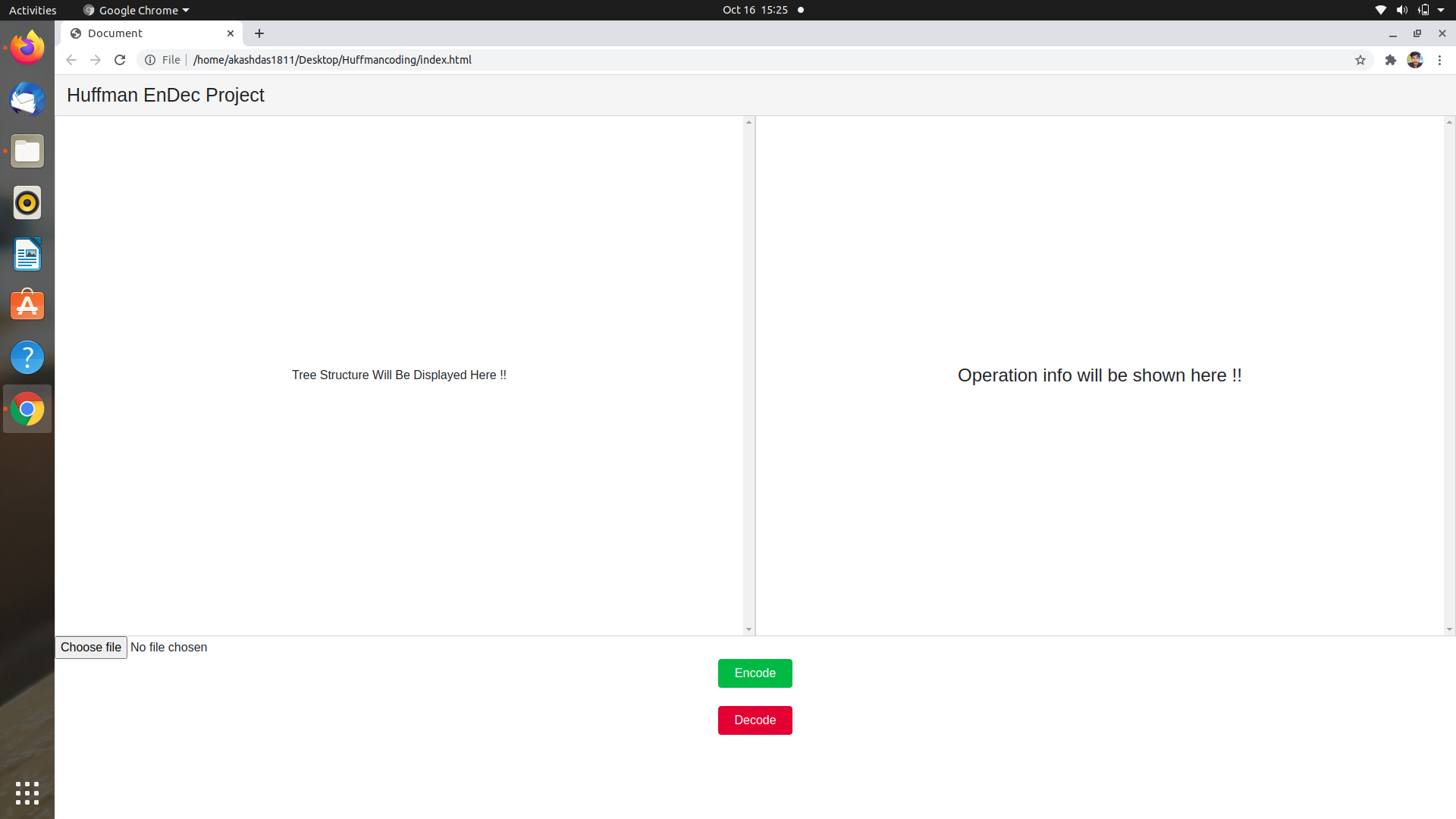The image size is (1456, 819).
Task: Go back to the previous page
Action: click(x=71, y=60)
